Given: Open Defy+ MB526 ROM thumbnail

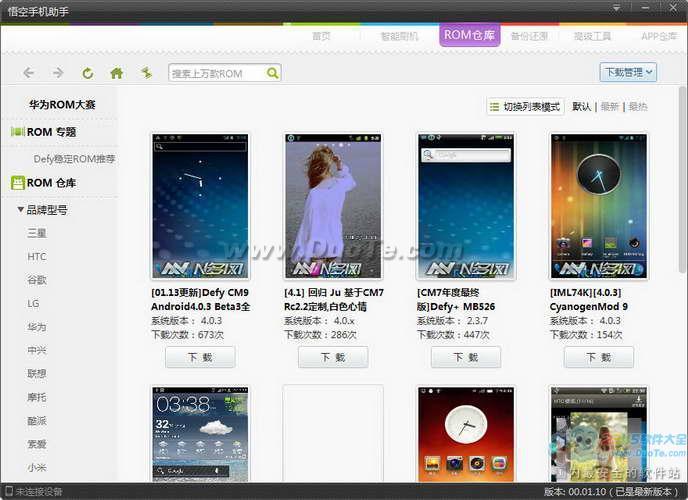Looking at the screenshot, I should [466, 206].
